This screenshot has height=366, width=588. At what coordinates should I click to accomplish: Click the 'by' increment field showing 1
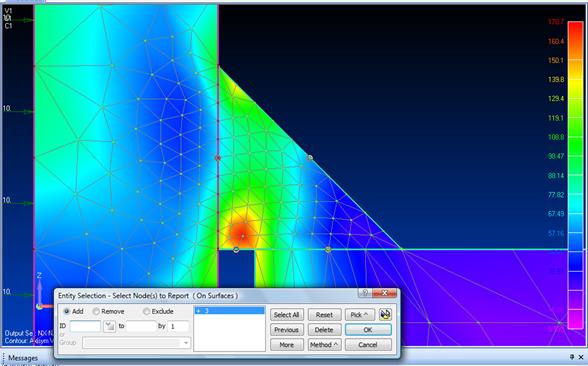(x=178, y=326)
